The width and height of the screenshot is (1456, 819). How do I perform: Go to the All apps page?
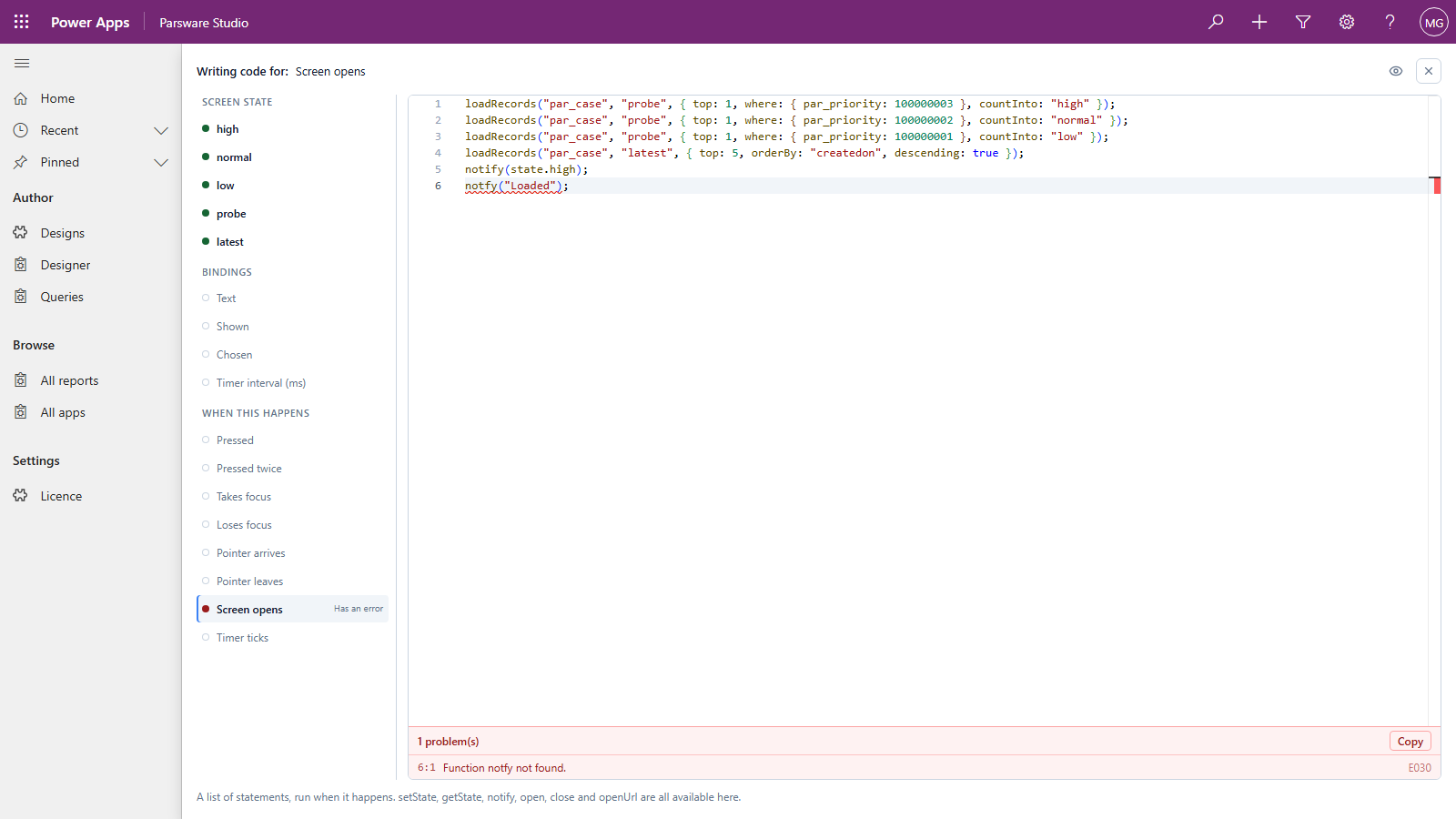(91, 412)
